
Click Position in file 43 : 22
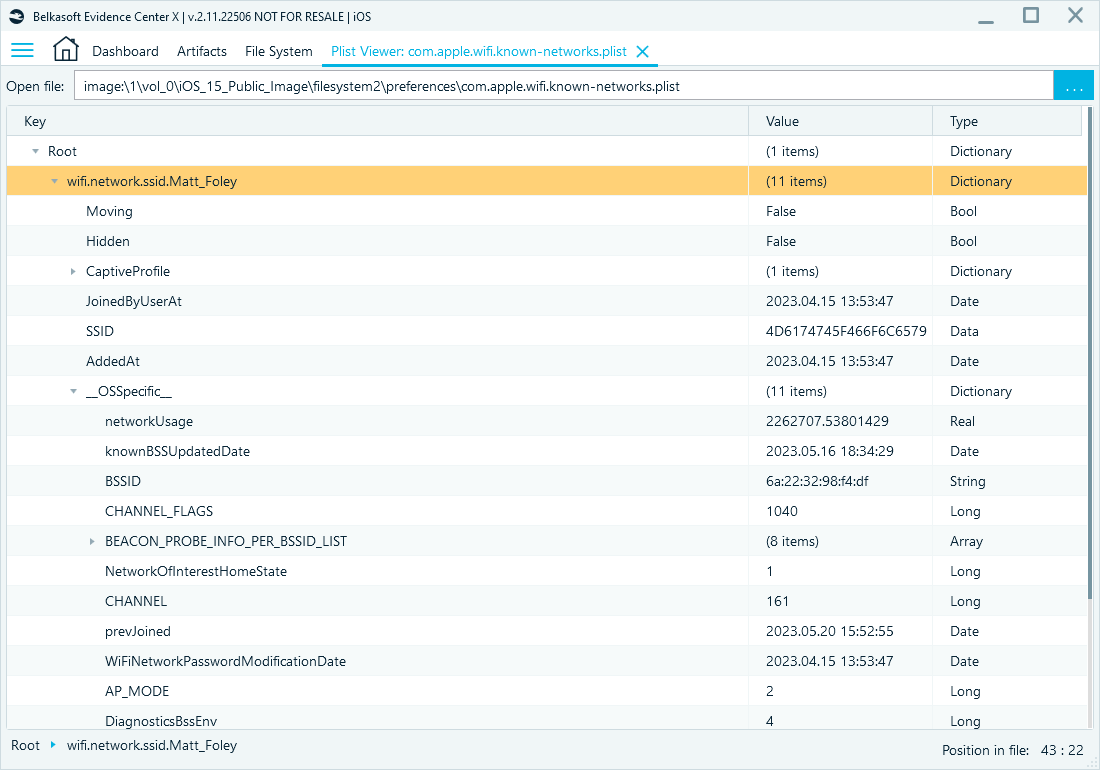coord(1012,750)
